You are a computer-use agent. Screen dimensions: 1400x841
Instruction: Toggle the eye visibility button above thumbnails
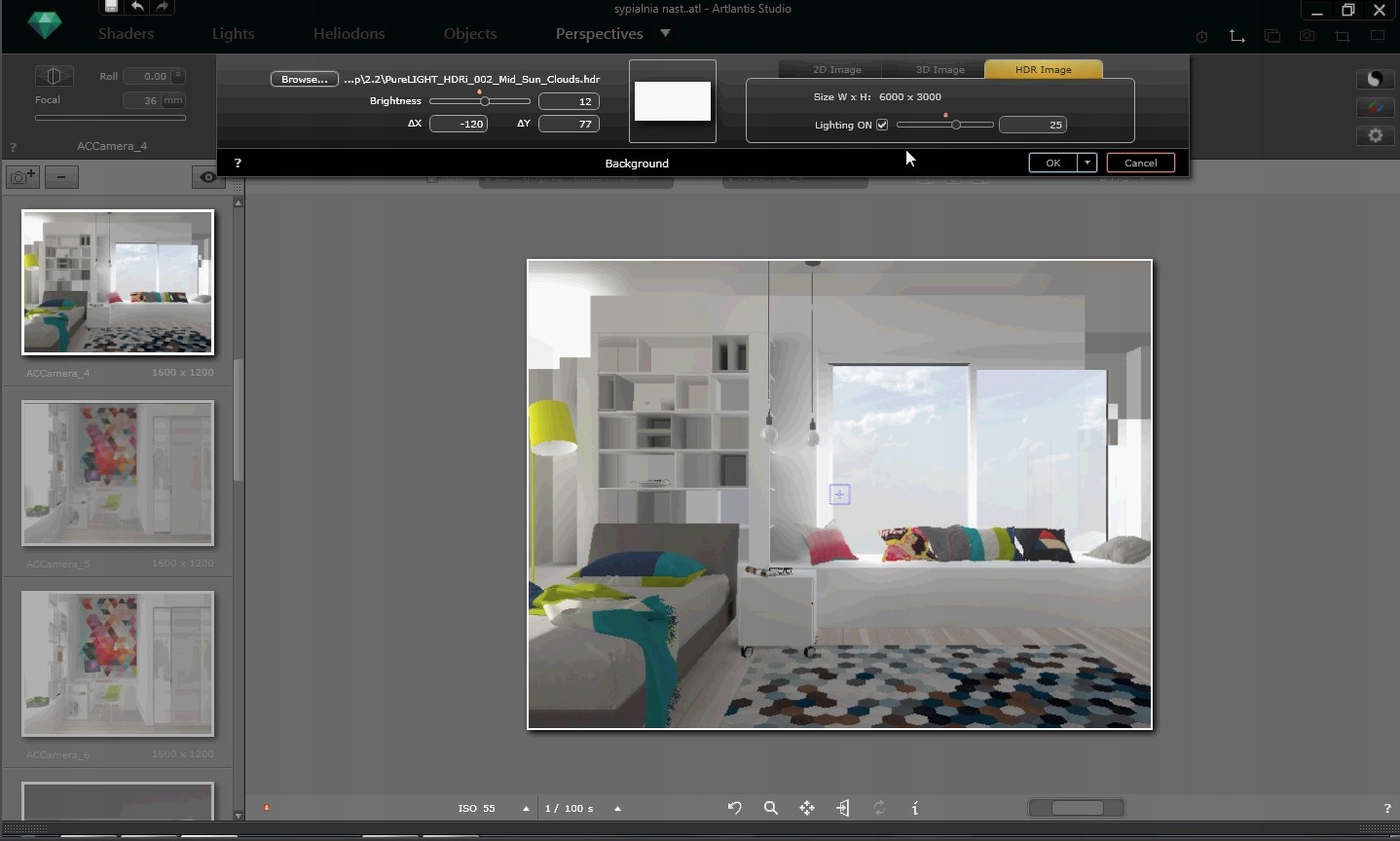(x=207, y=177)
